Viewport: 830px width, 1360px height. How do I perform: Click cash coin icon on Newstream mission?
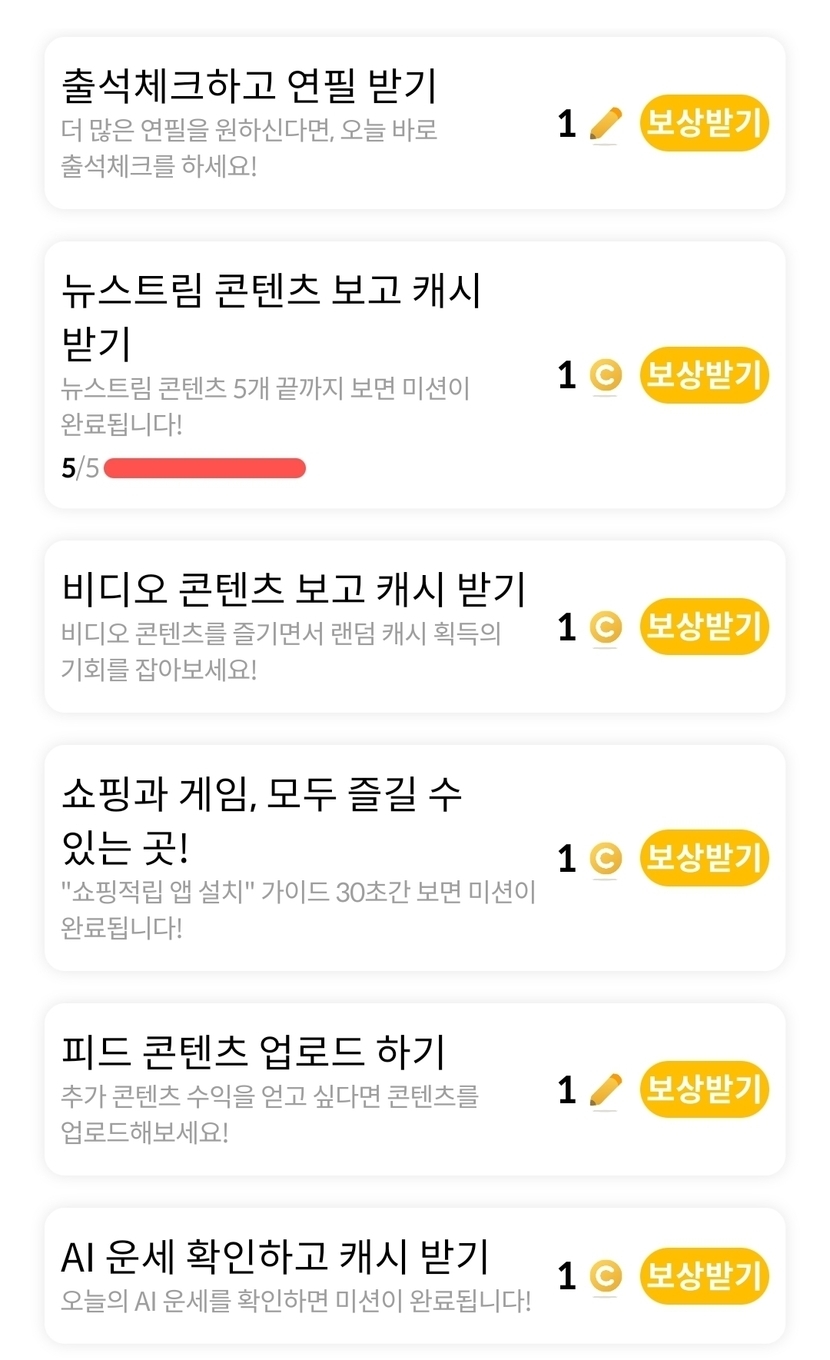pos(605,375)
